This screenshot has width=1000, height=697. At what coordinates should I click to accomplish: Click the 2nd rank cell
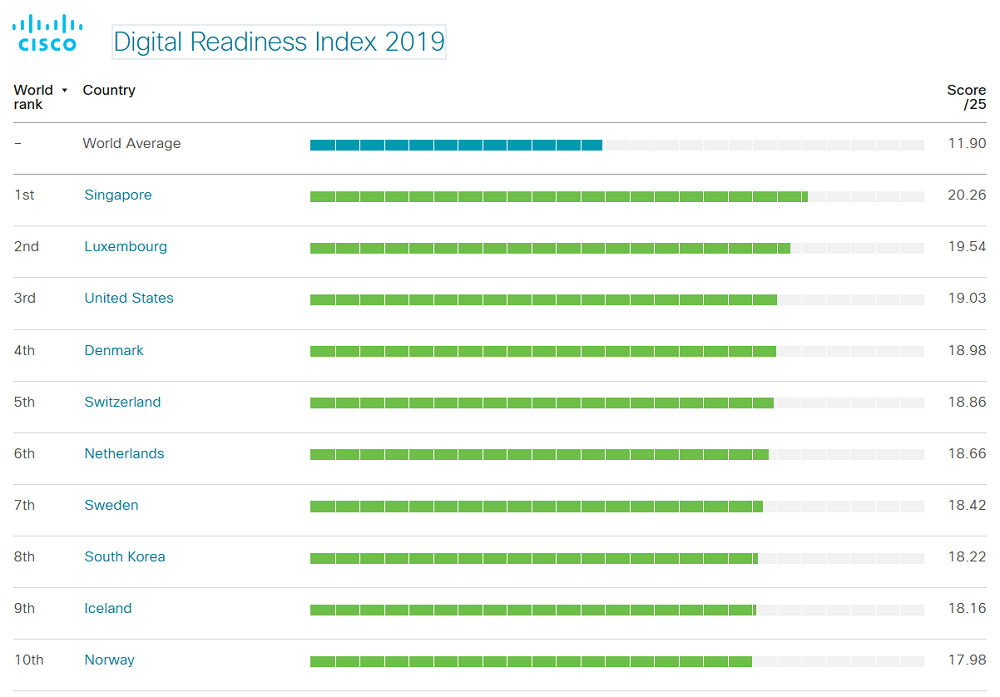coord(26,247)
